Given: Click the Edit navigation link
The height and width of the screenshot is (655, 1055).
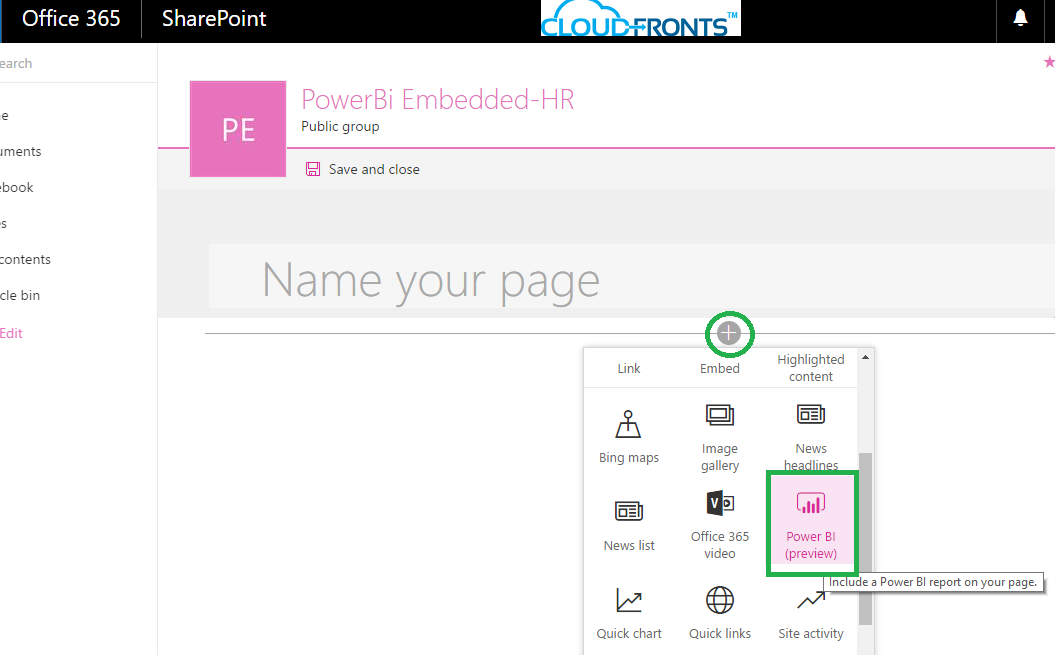Looking at the screenshot, I should [11, 333].
